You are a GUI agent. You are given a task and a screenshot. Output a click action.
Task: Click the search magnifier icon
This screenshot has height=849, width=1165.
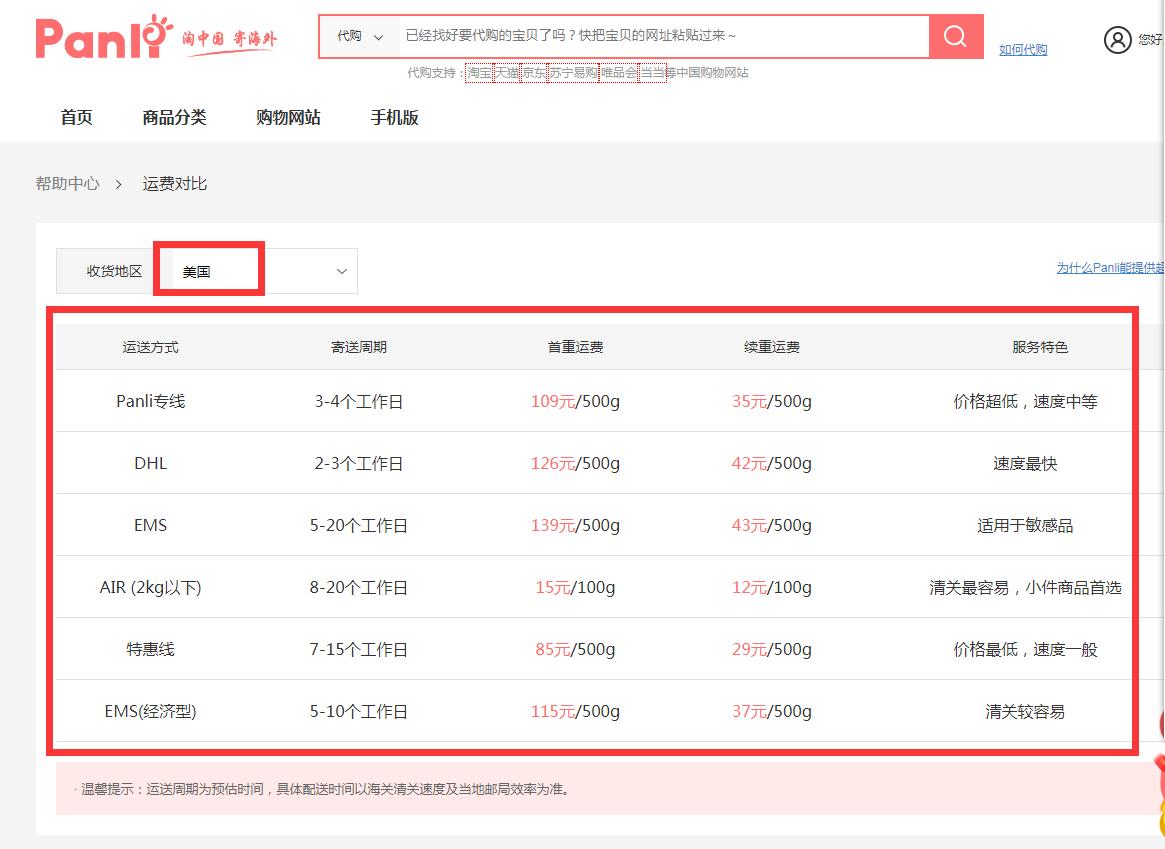point(953,37)
